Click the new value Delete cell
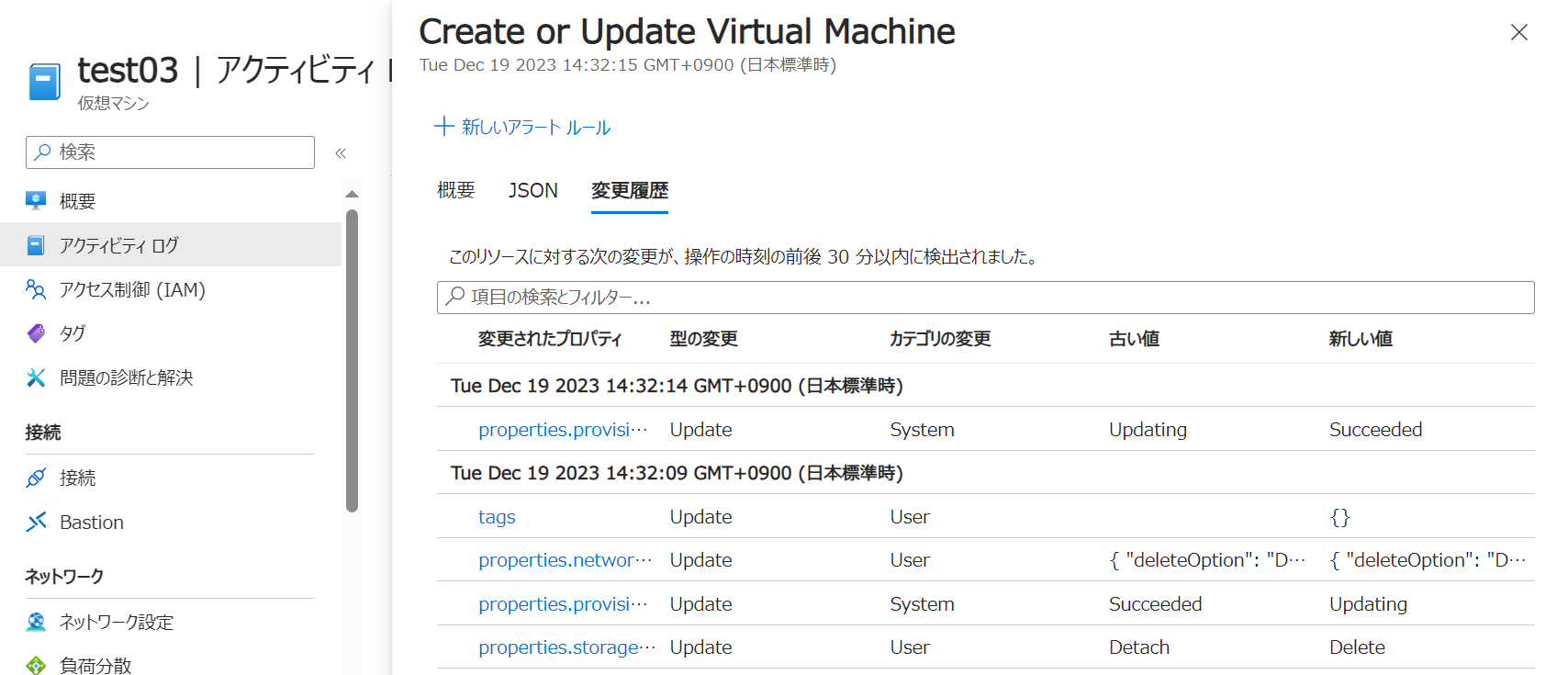The height and width of the screenshot is (675, 1568). pos(1357,647)
